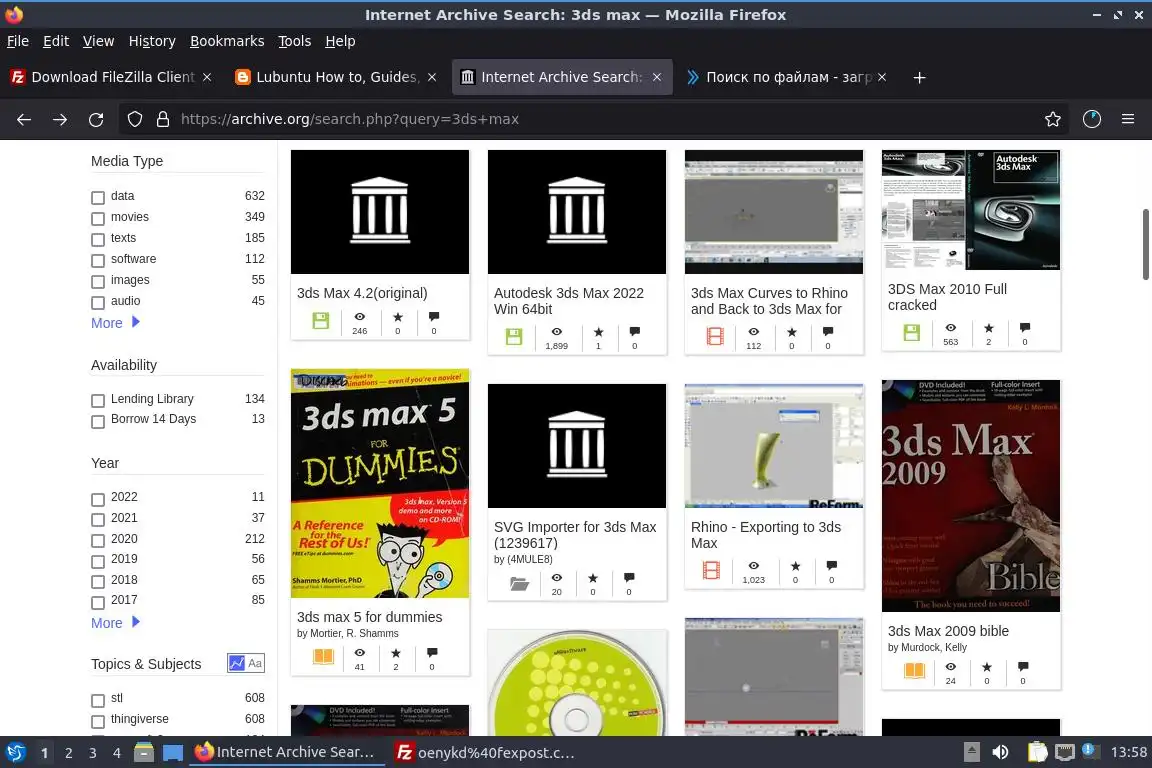Click software icon on Autodesk 3ds Max 2022
This screenshot has width=1152, height=768.
(514, 337)
